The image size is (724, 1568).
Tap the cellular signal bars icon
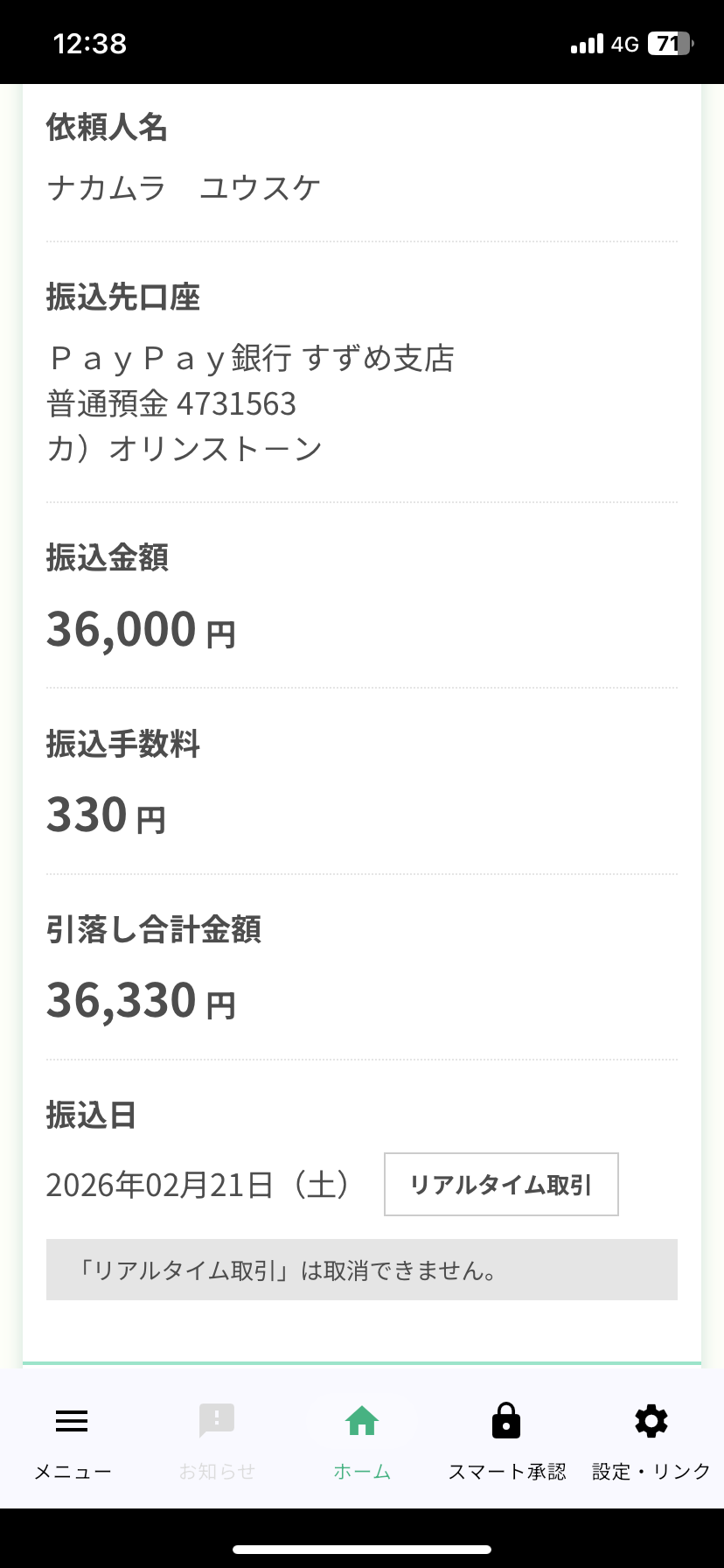pyautogui.click(x=587, y=44)
